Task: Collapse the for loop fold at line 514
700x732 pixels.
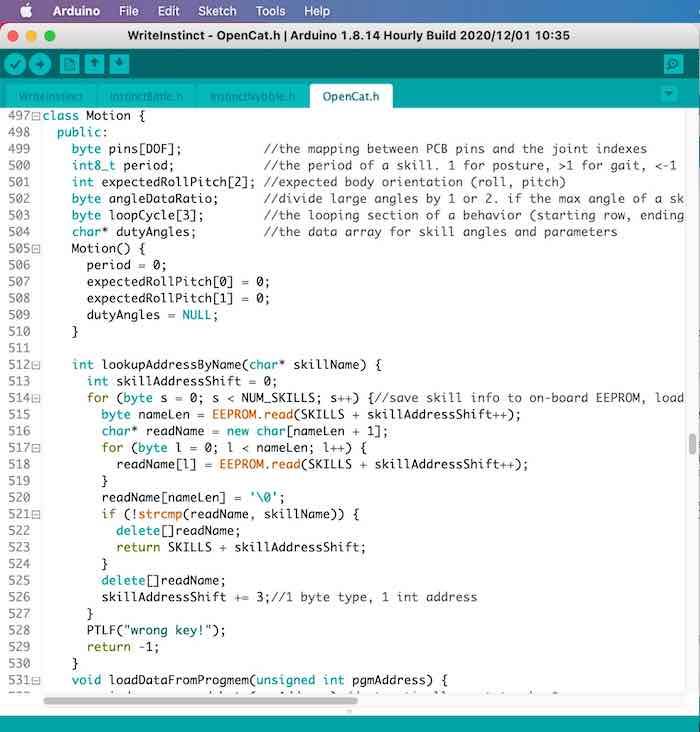Action: pyautogui.click(x=36, y=398)
